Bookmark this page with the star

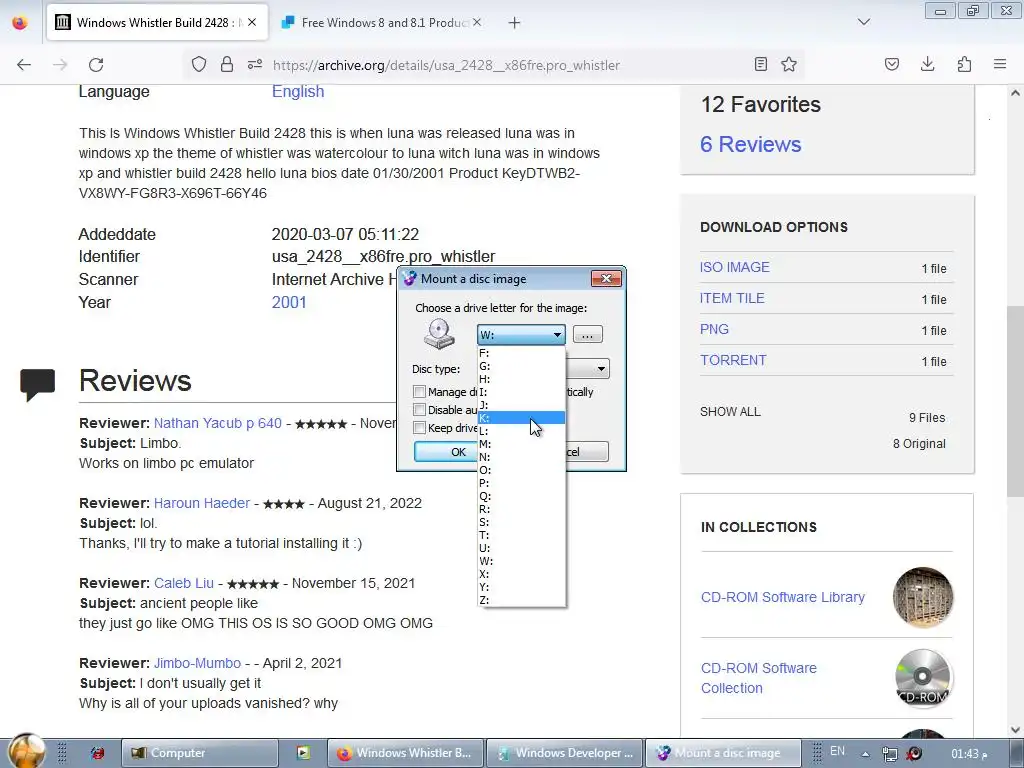pyautogui.click(x=789, y=65)
